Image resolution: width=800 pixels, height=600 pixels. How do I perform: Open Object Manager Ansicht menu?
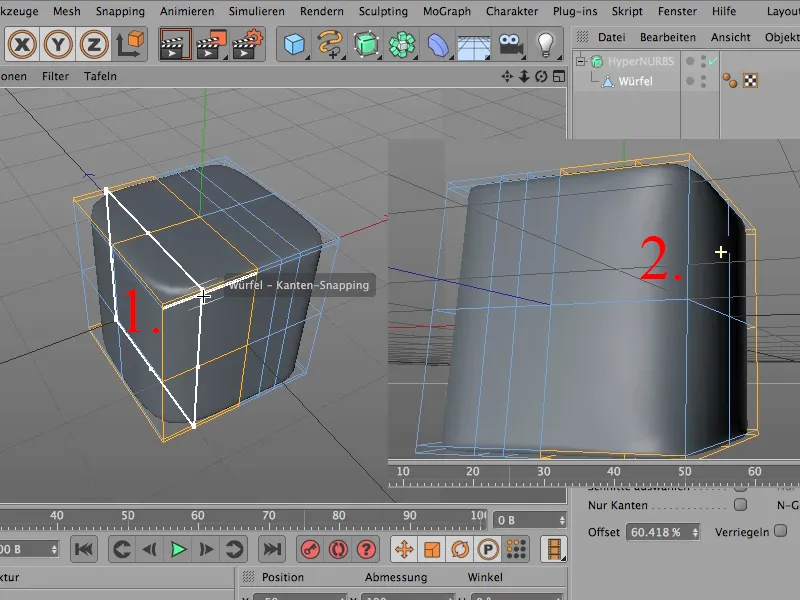(x=731, y=37)
